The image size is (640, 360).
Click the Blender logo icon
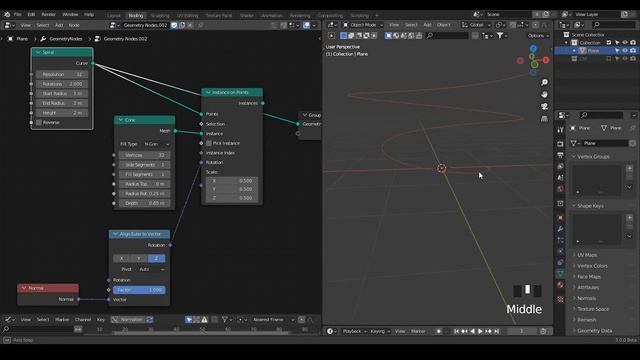pyautogui.click(x=7, y=14)
